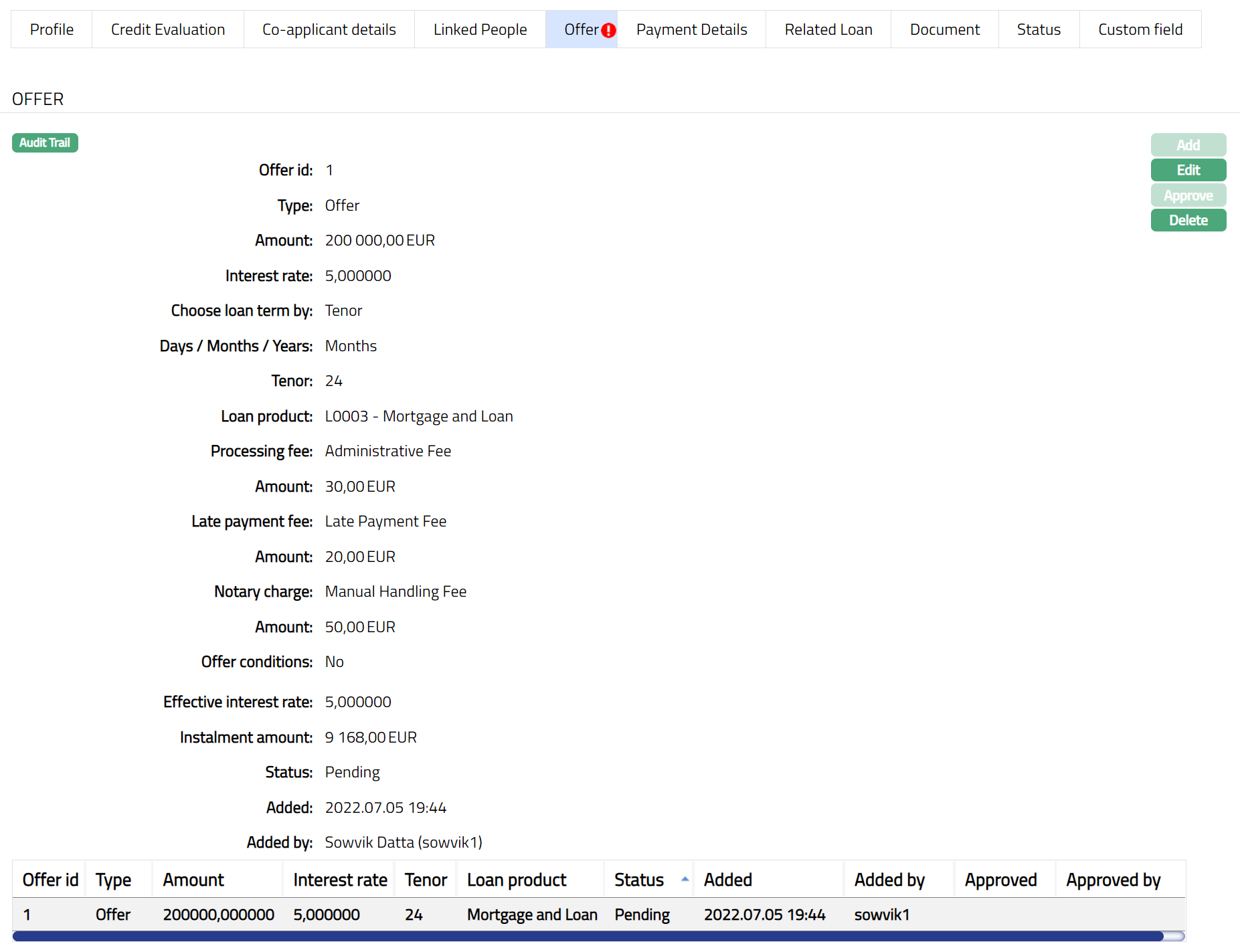Select the offer row with Mortgage and Loan
This screenshot has height=952, width=1240.
coord(532,915)
